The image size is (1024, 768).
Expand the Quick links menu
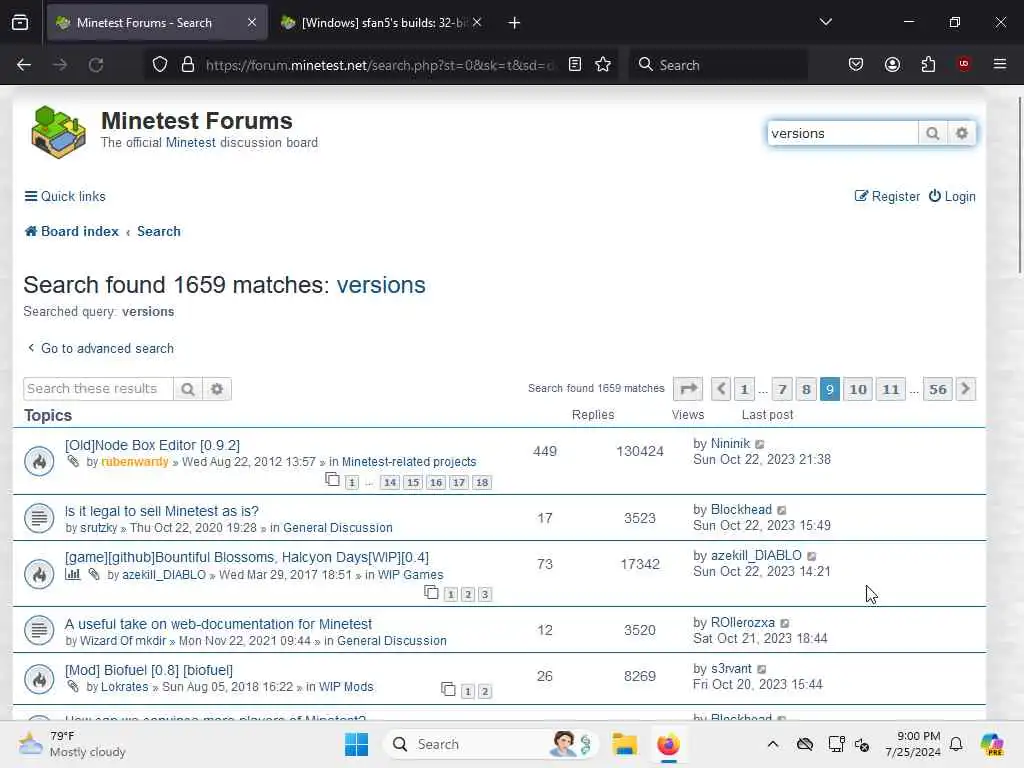65,197
